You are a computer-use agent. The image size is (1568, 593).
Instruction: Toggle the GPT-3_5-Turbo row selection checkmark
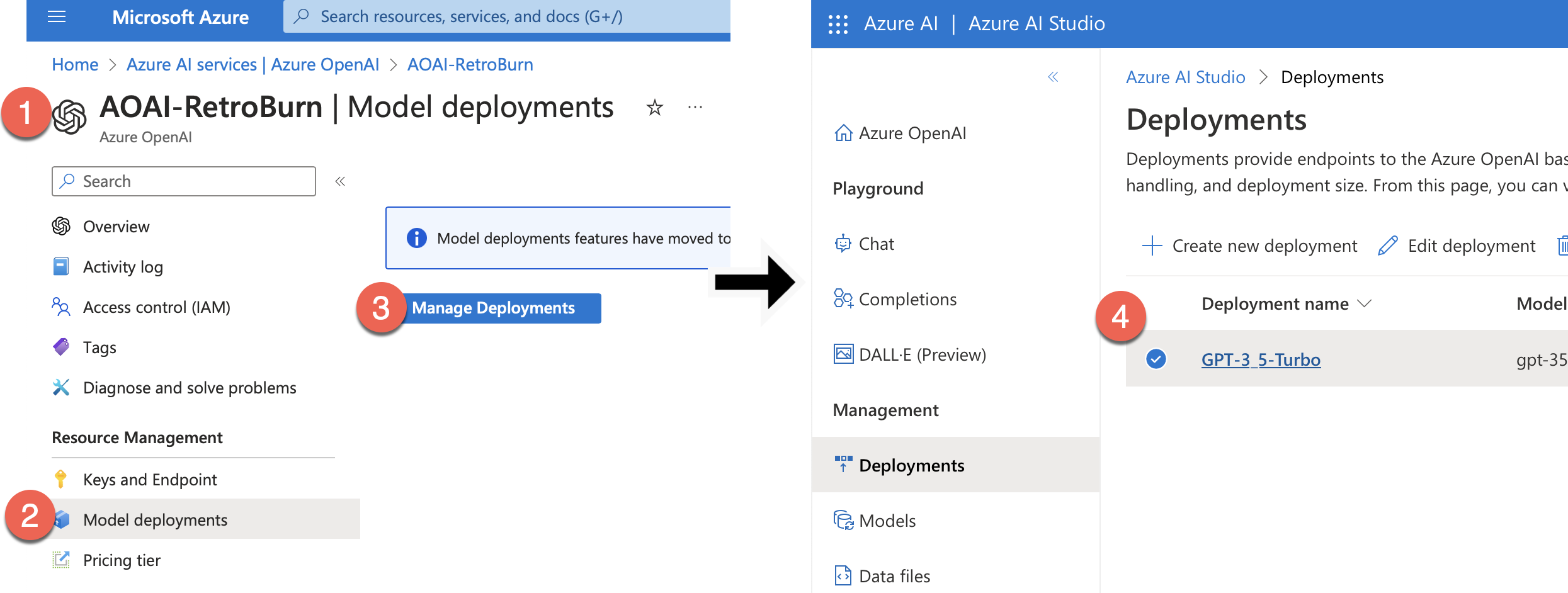point(1156,359)
